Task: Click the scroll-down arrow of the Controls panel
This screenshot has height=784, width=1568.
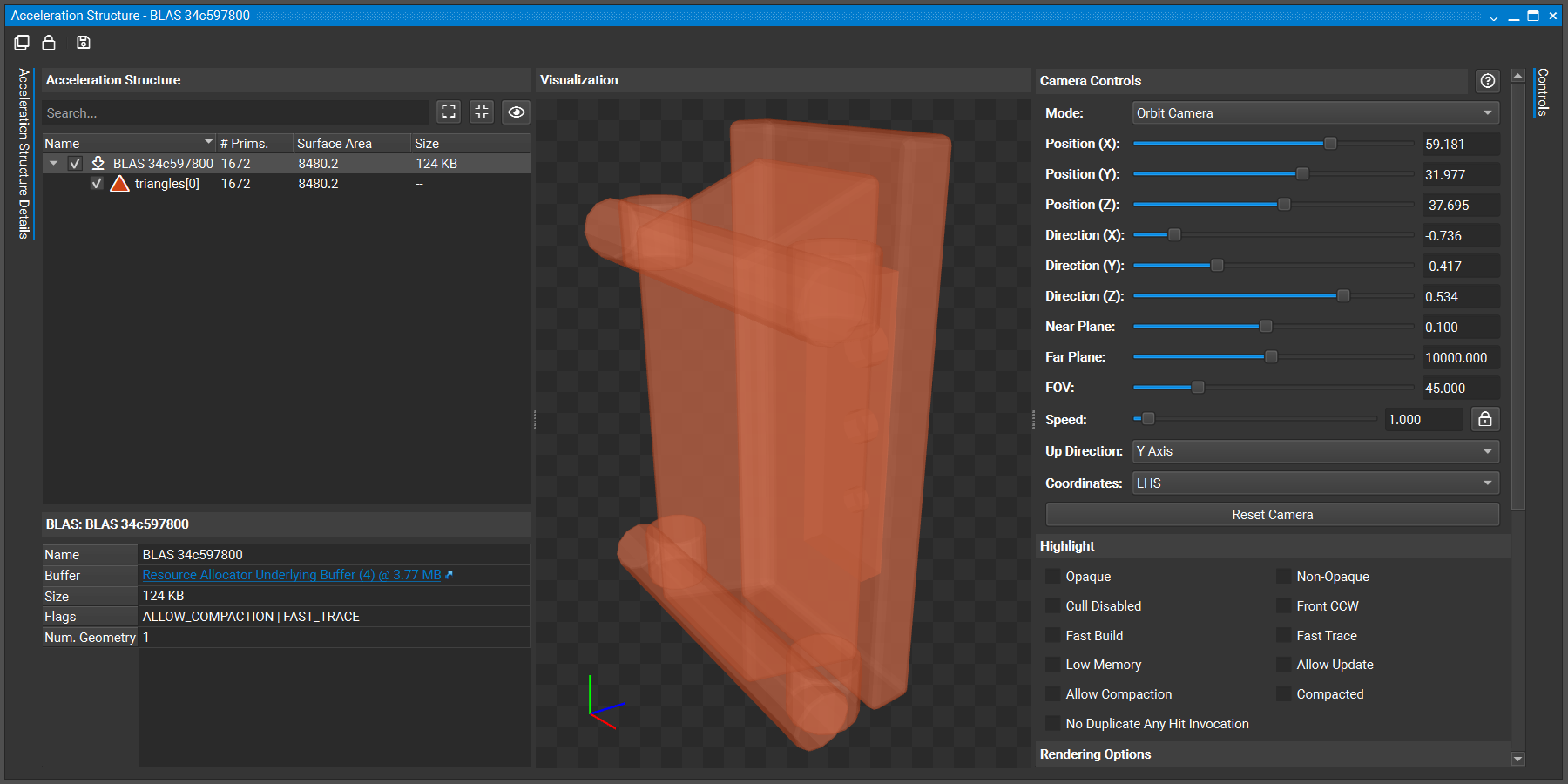Action: tap(1517, 759)
